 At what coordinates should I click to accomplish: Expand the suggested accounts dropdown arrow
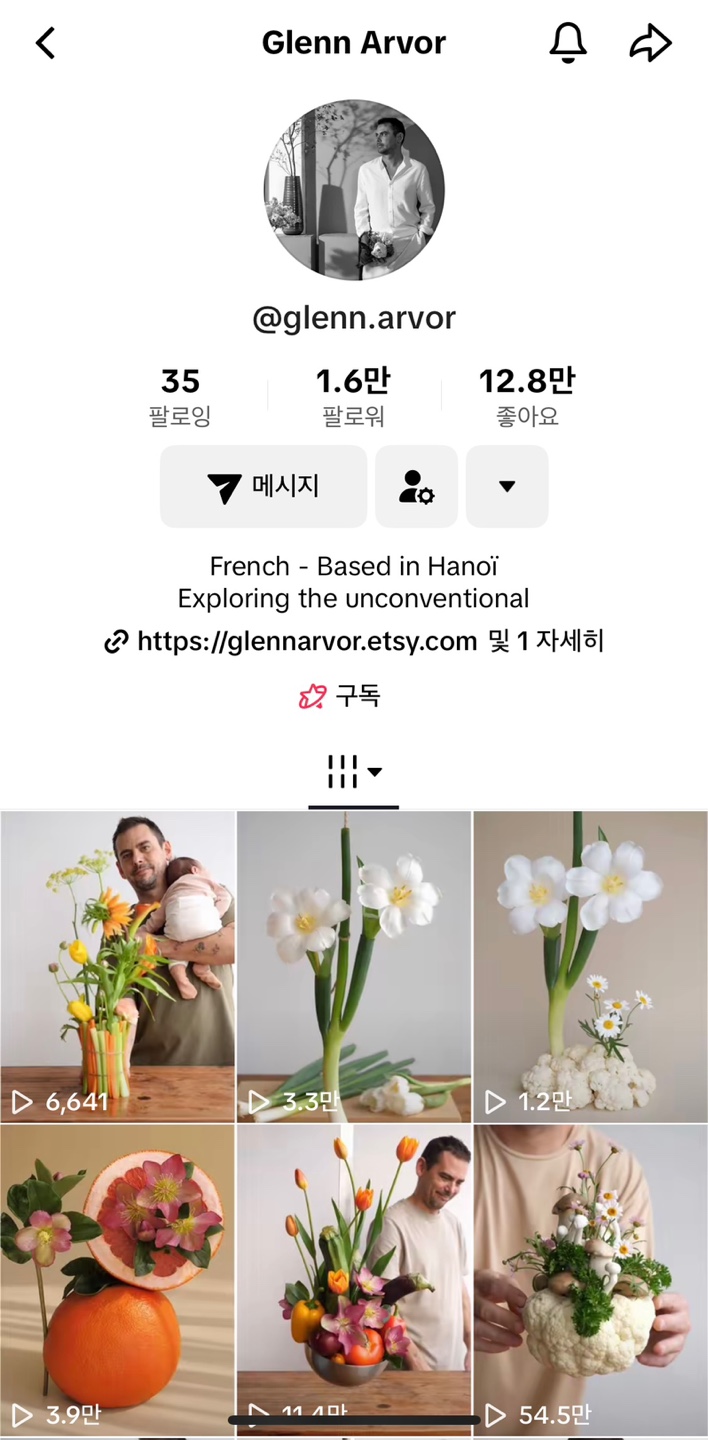(x=507, y=486)
